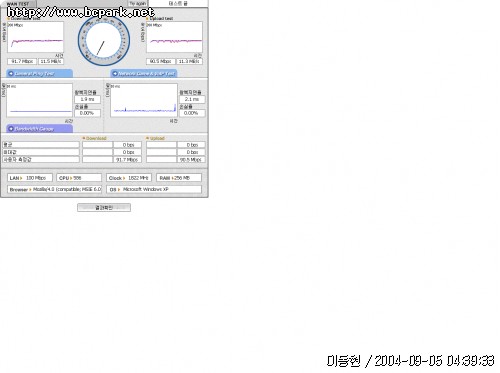Click the 90.5 Mbps cell in the Upload column
The height and width of the screenshot is (373, 500).
191,160
